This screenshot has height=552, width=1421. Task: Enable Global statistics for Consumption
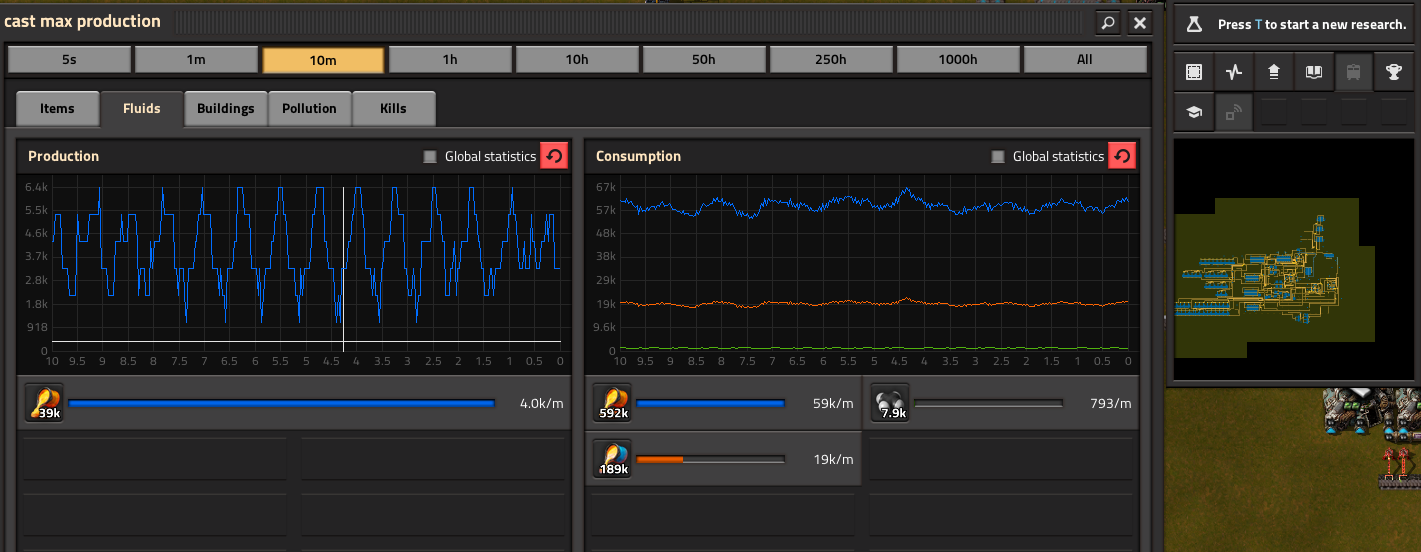click(998, 156)
